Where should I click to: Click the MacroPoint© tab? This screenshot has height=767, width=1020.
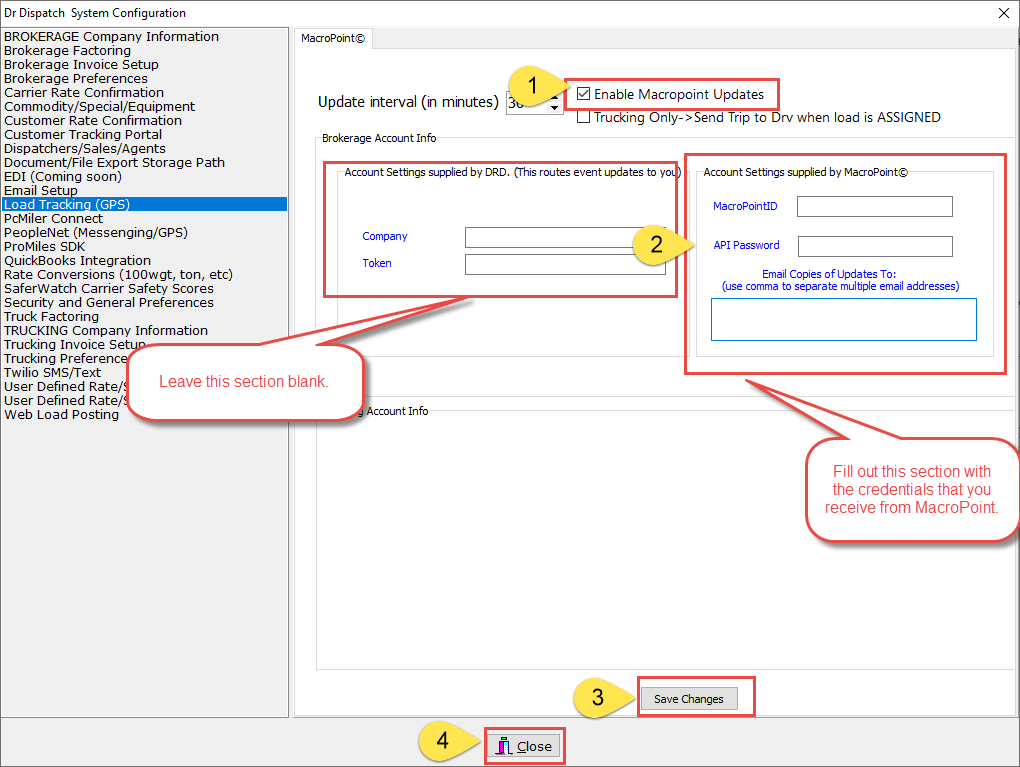333,38
